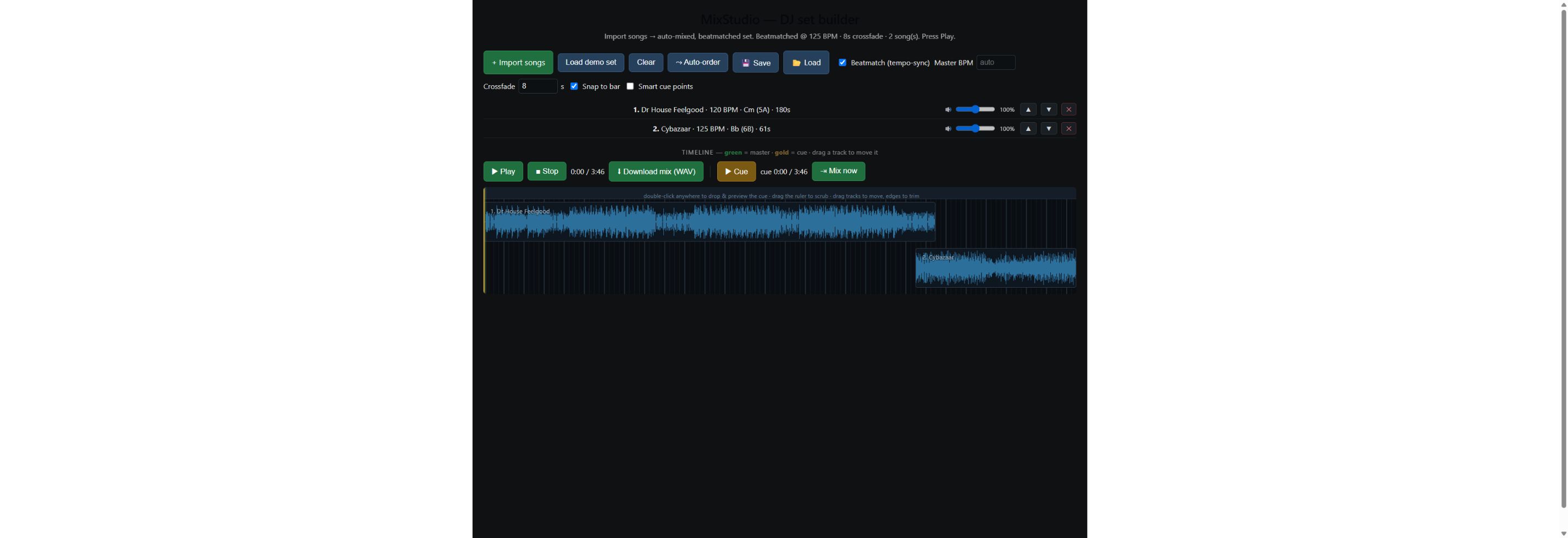Move Cybazaar up in the list
This screenshot has width=1568, height=538.
[1028, 129]
